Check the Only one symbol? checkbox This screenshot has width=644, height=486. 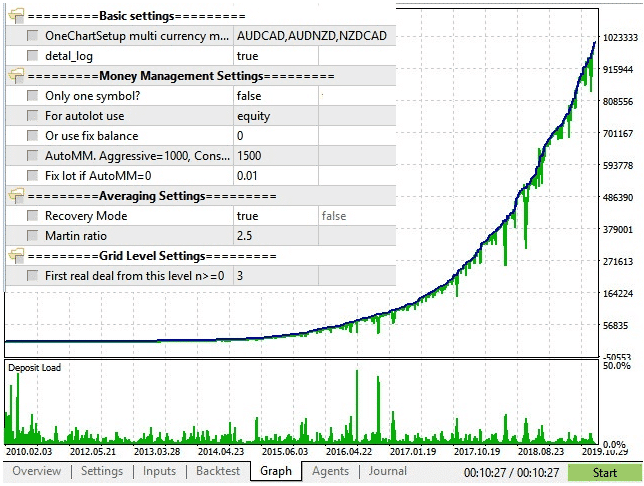coord(32,96)
